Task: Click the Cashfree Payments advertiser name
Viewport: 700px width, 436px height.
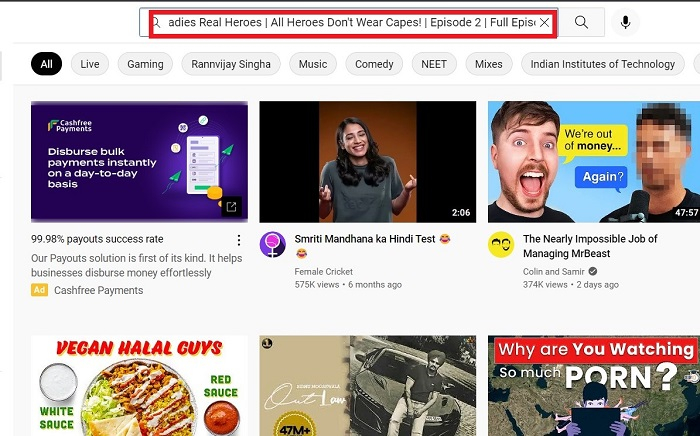Action: (99, 291)
